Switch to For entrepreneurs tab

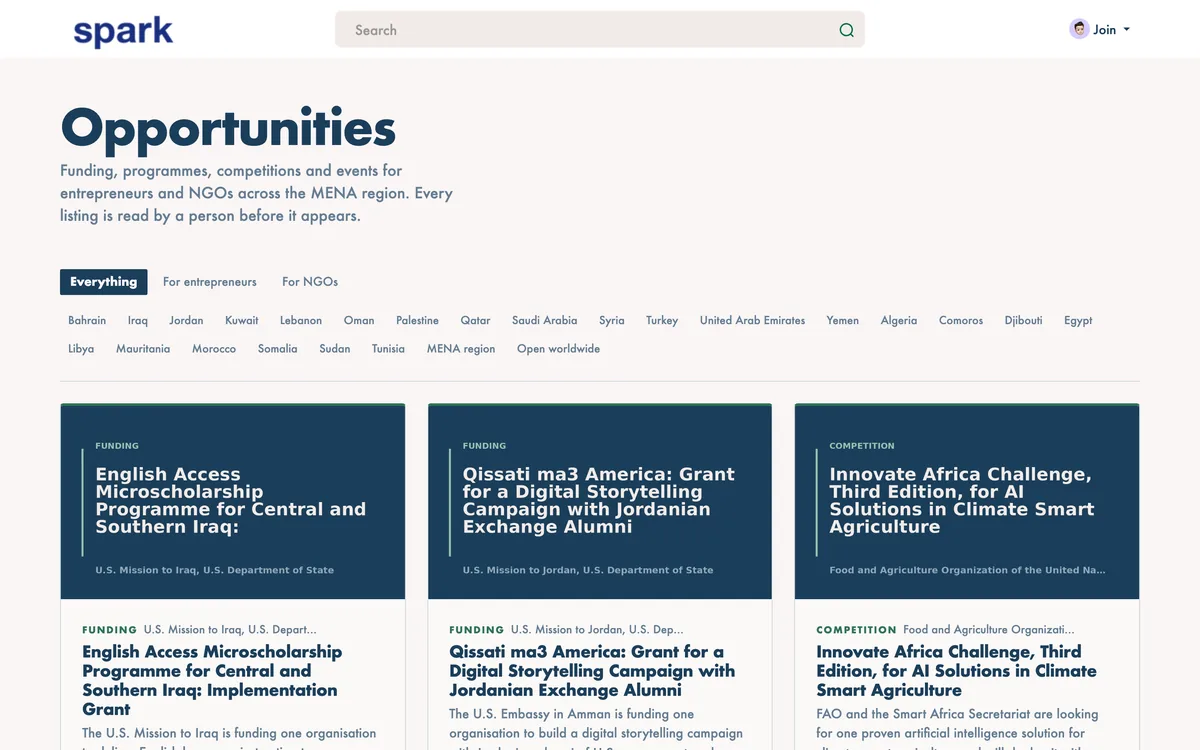[x=210, y=282]
